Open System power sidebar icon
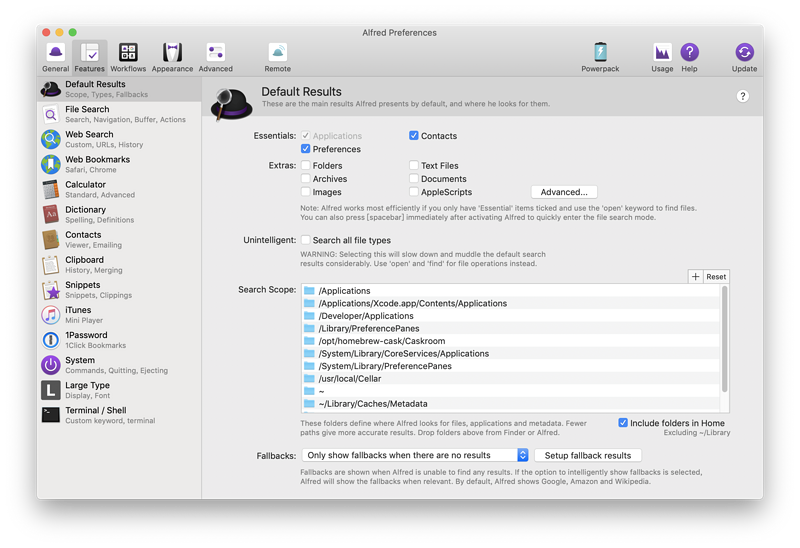The height and width of the screenshot is (548, 800). click(51, 365)
